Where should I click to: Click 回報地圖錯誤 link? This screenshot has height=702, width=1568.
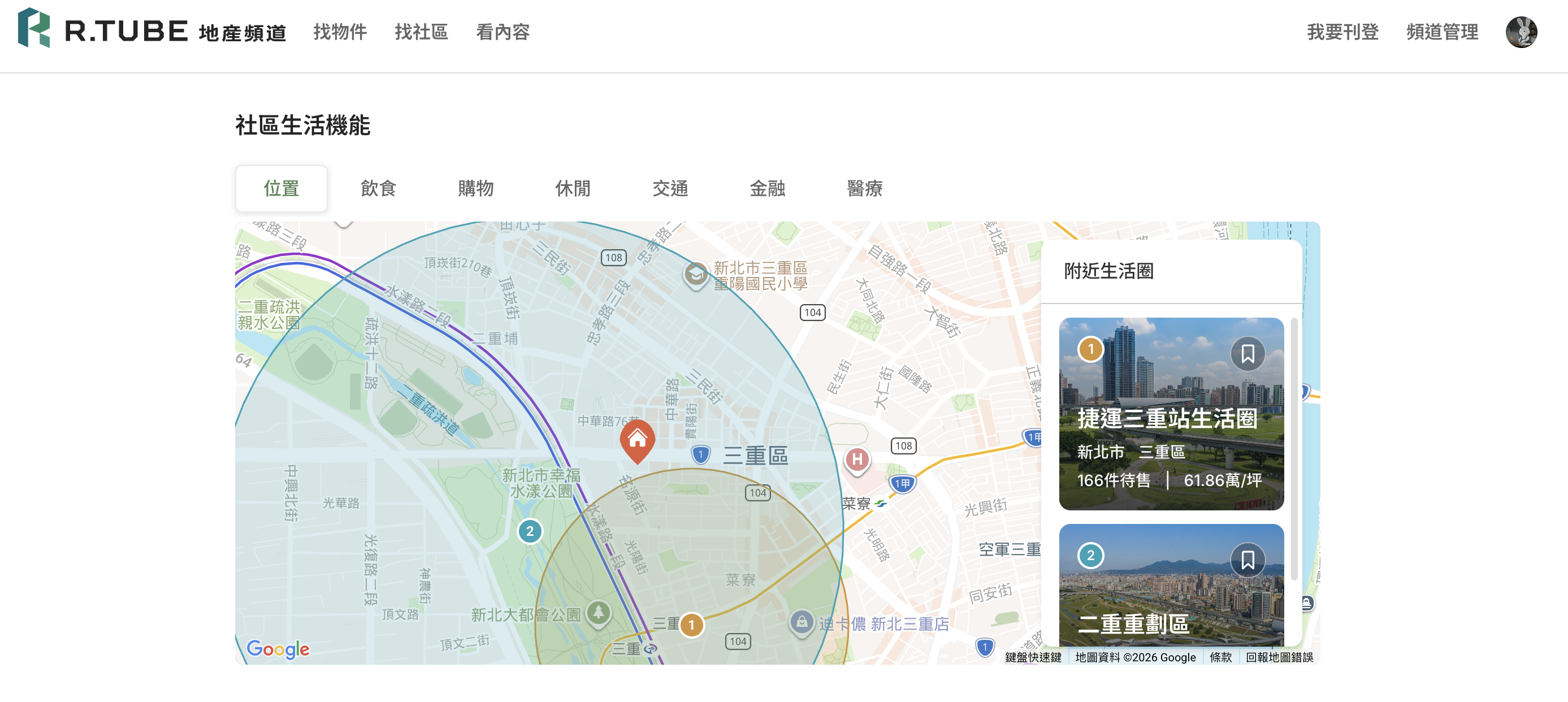coord(1279,657)
